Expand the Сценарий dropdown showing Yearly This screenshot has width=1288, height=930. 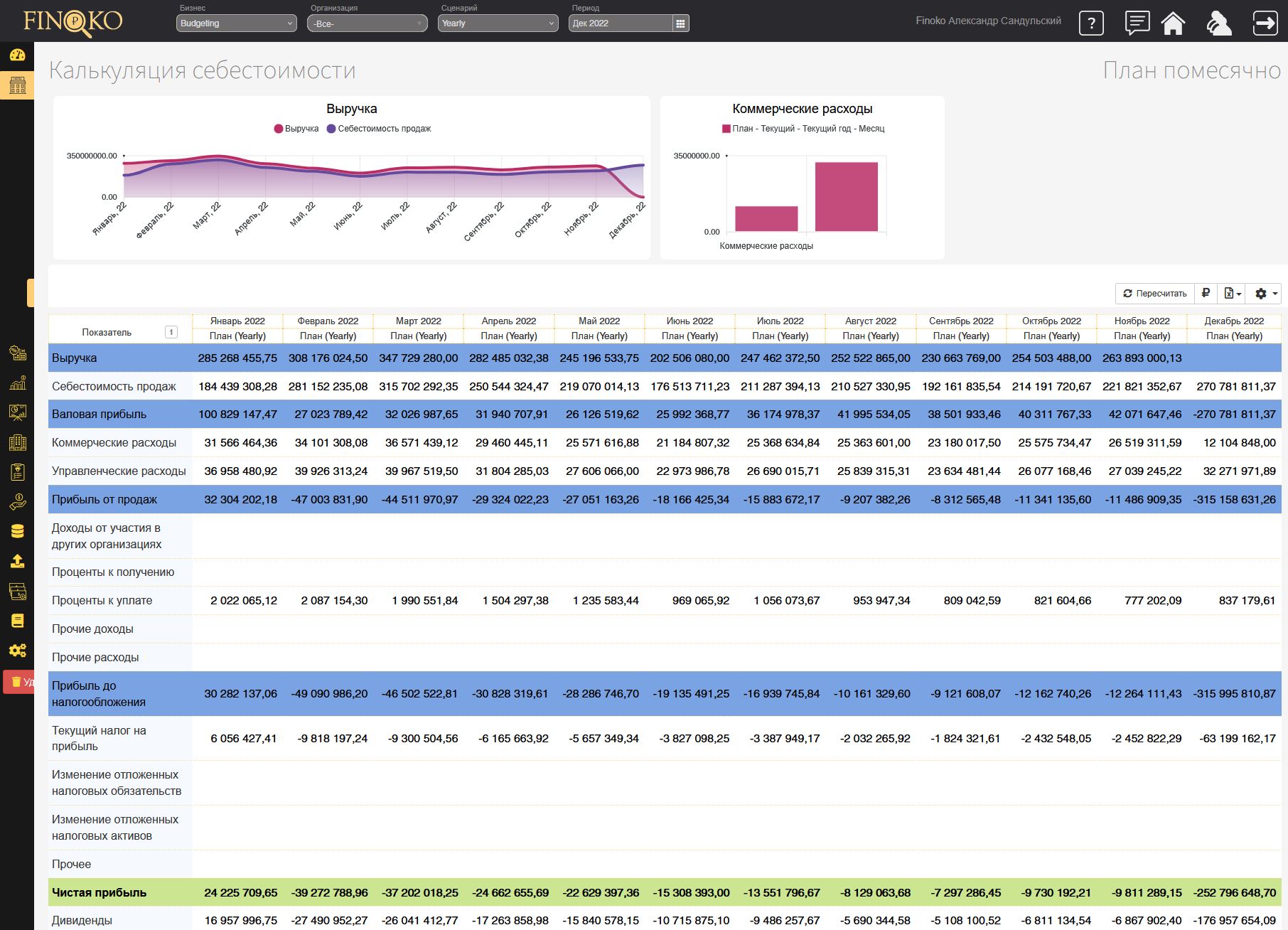tap(498, 23)
